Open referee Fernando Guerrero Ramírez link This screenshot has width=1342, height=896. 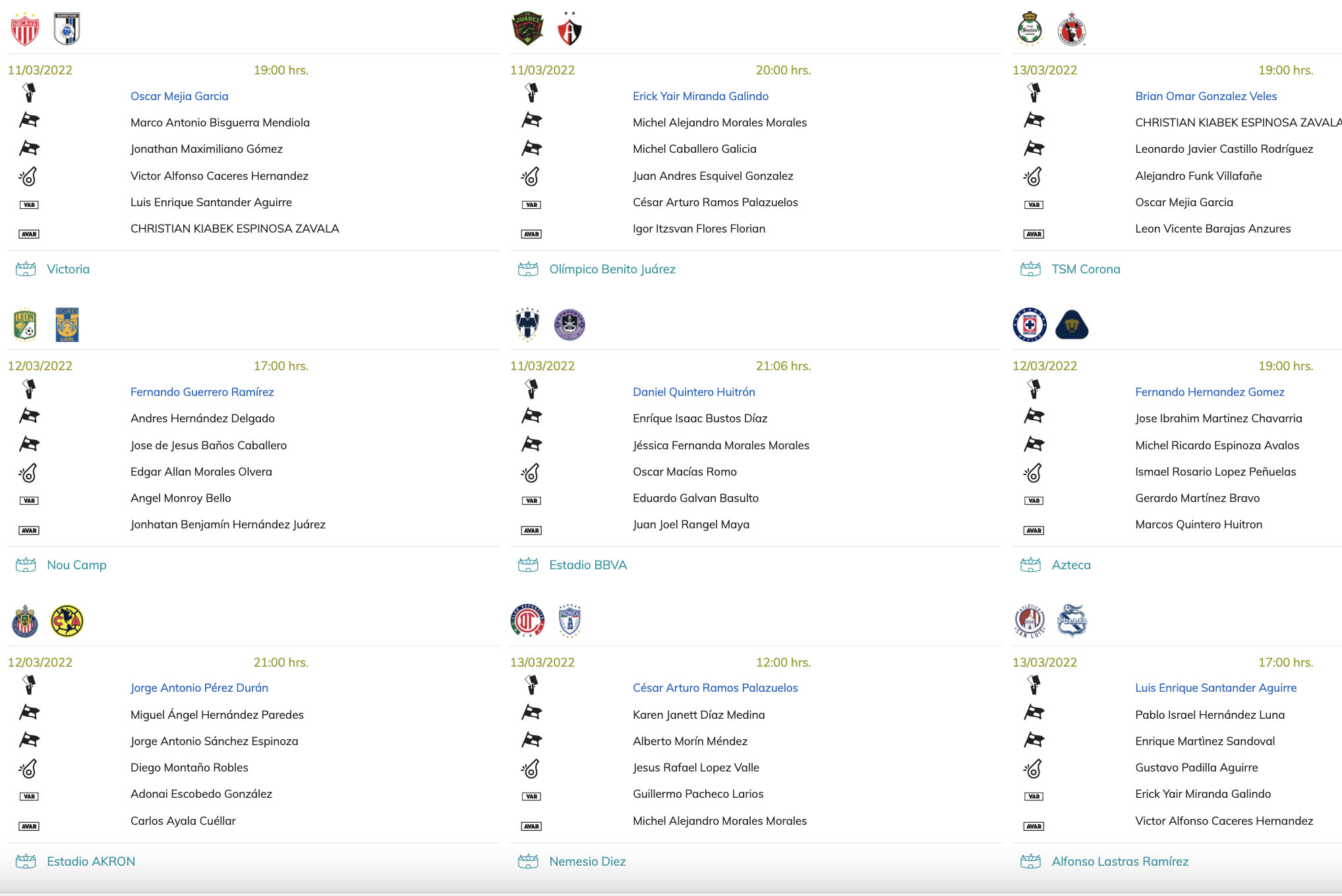[202, 392]
